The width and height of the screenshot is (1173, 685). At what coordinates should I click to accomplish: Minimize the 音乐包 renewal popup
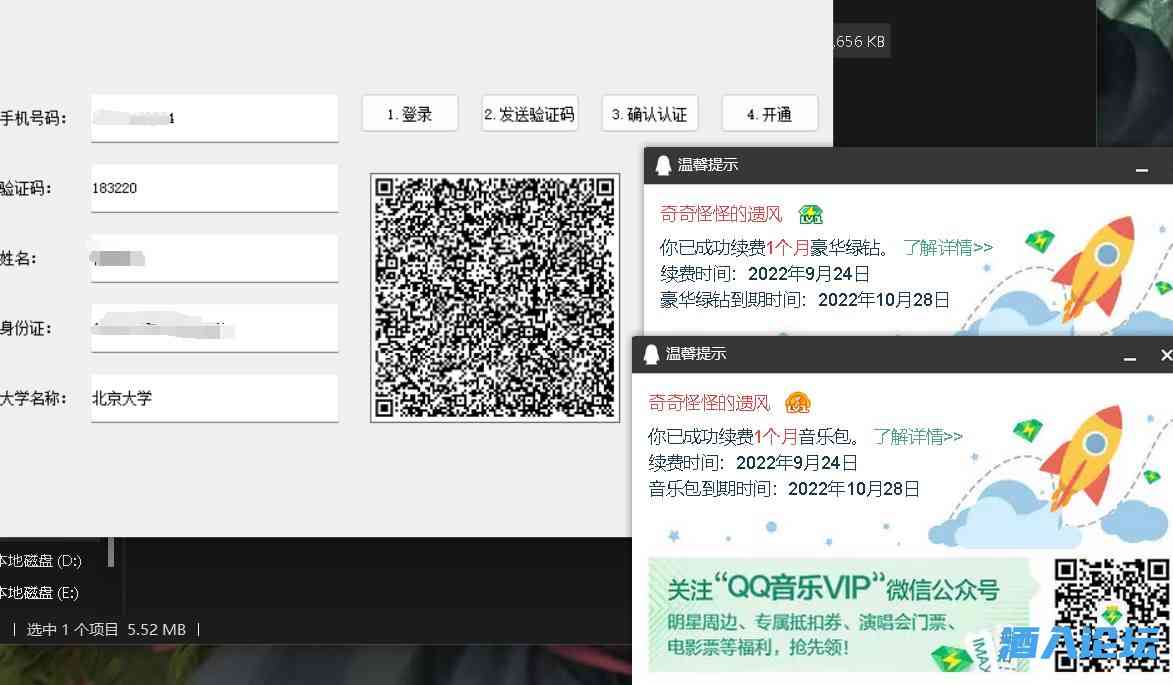point(1130,356)
